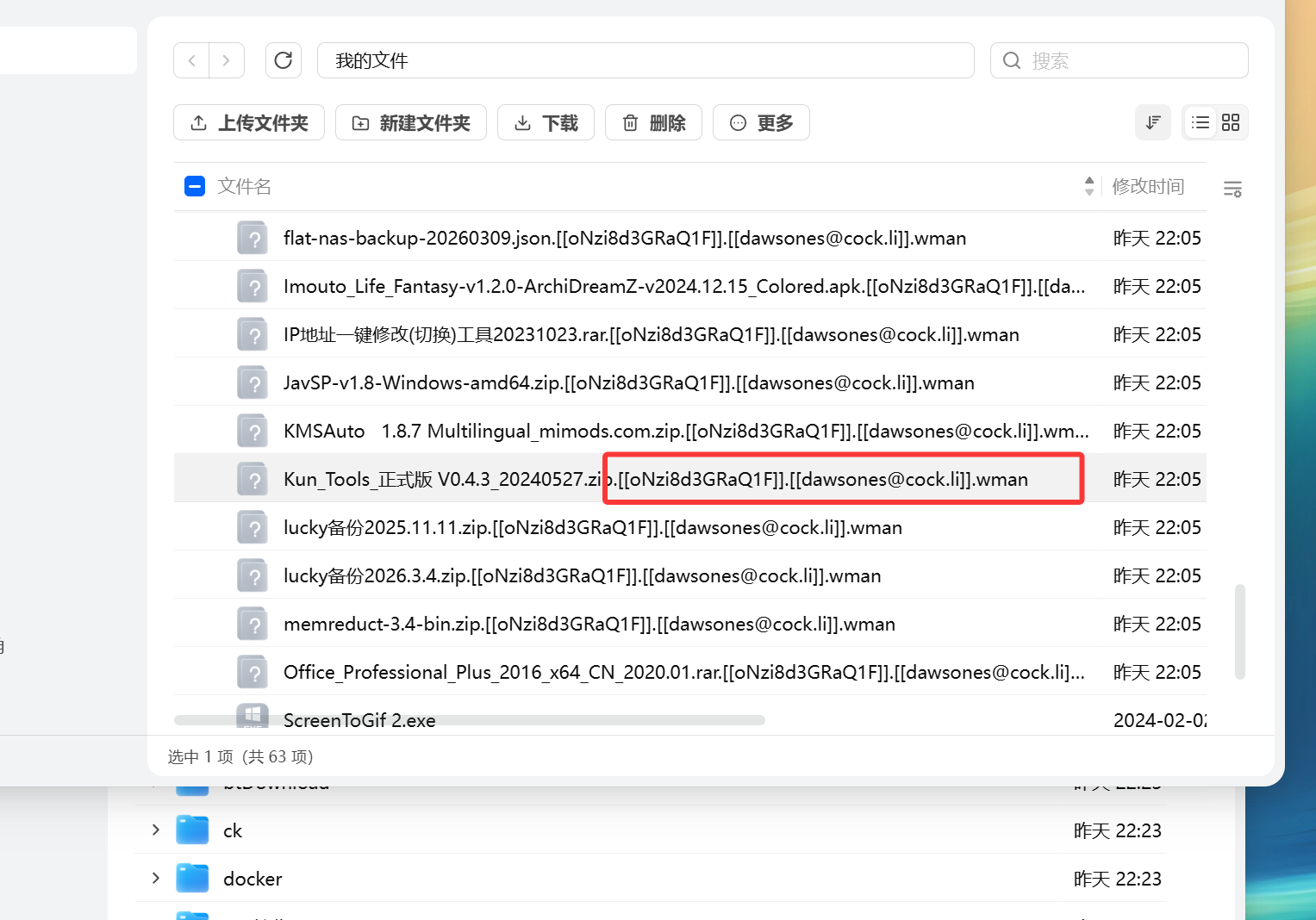1316x920 pixels.
Task: Click the file icon of Kun_Tools_正式版 zip
Action: point(253,479)
